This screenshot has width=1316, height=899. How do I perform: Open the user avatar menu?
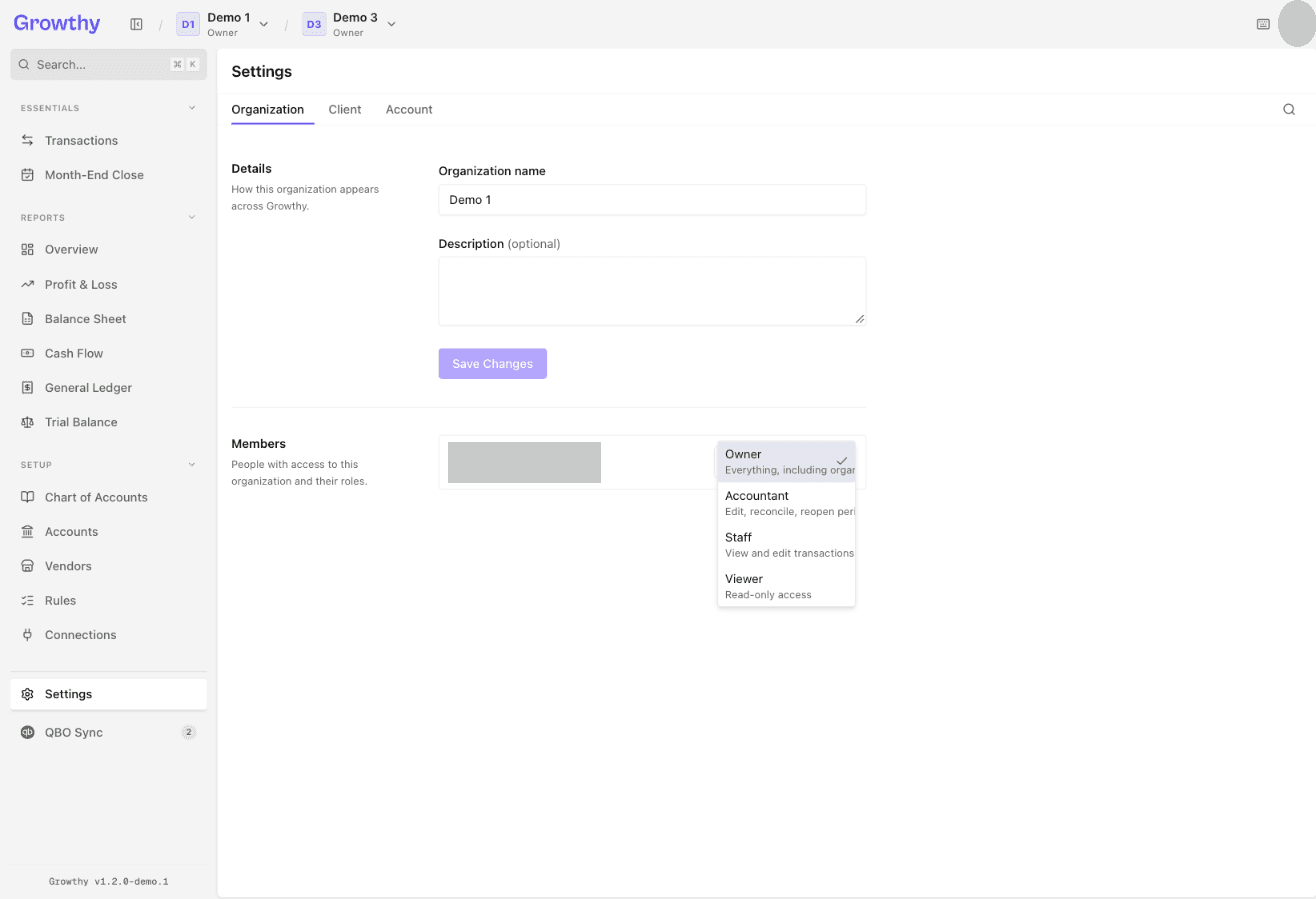tap(1297, 24)
